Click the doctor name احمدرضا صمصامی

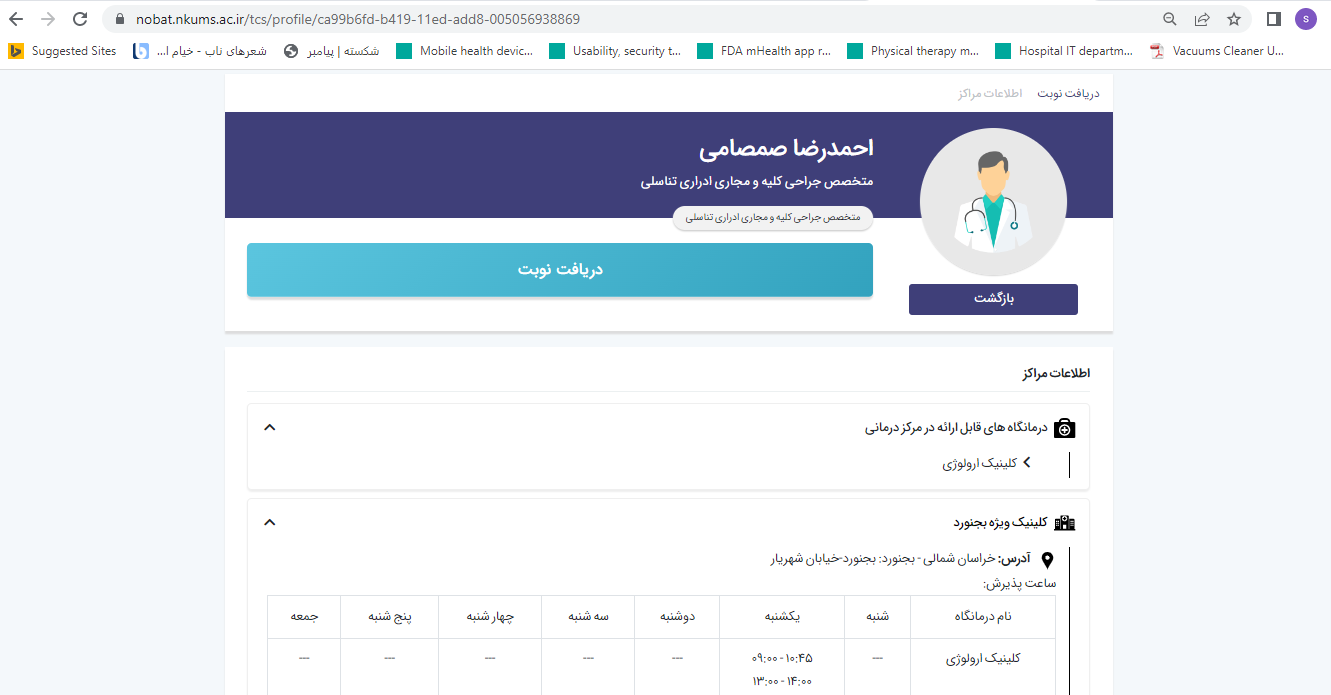pos(786,148)
